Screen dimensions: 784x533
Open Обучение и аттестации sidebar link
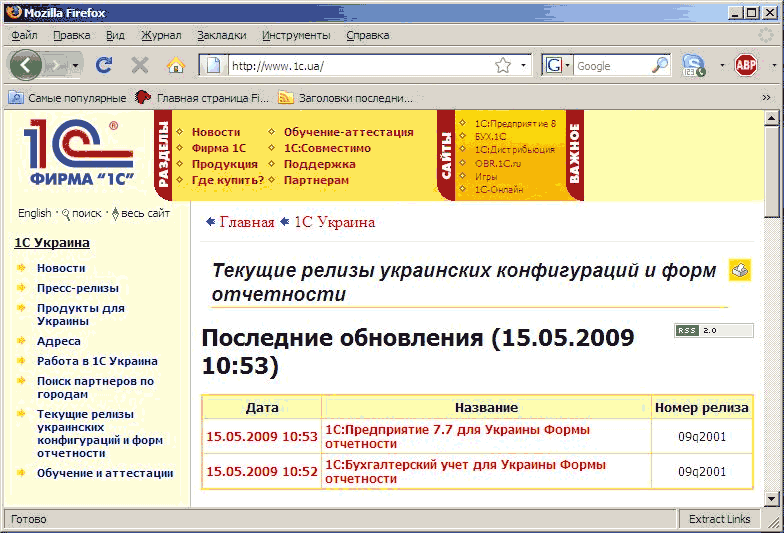(x=105, y=473)
